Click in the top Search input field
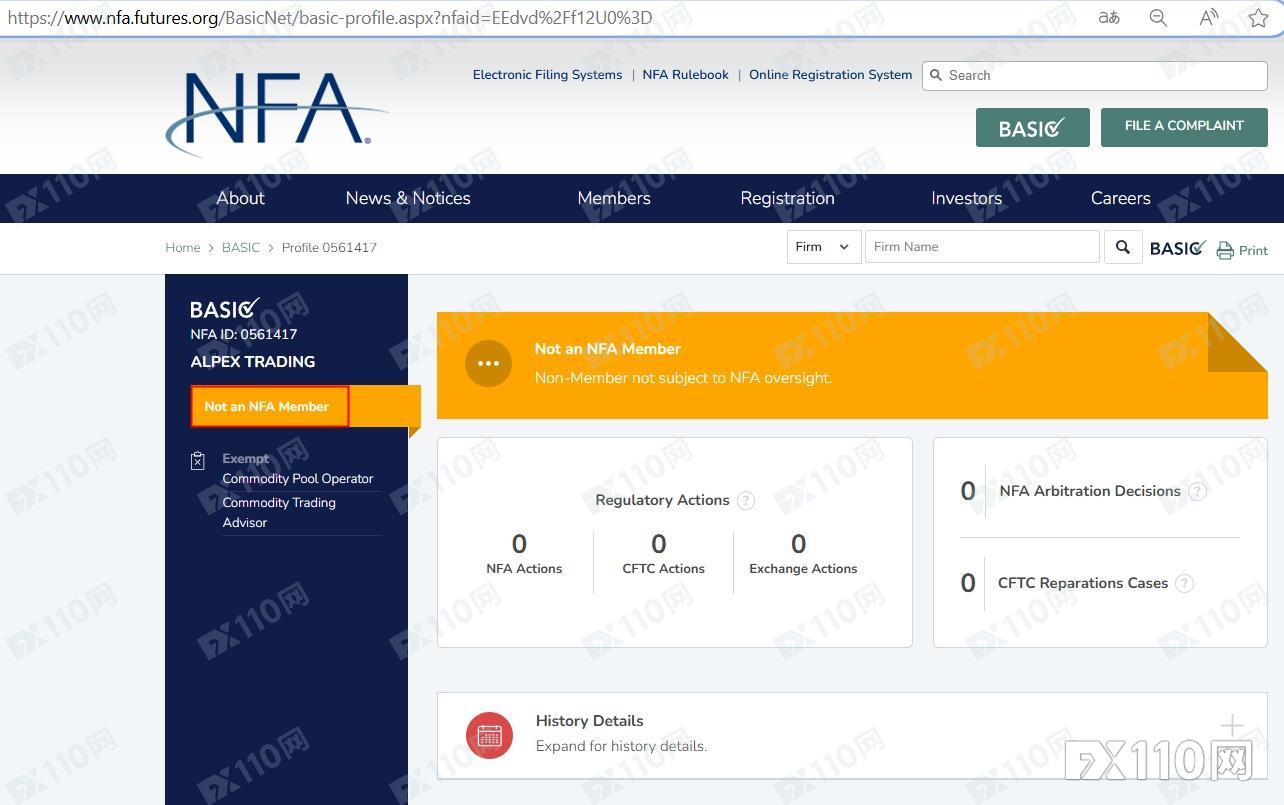The image size is (1284, 805). (1095, 76)
